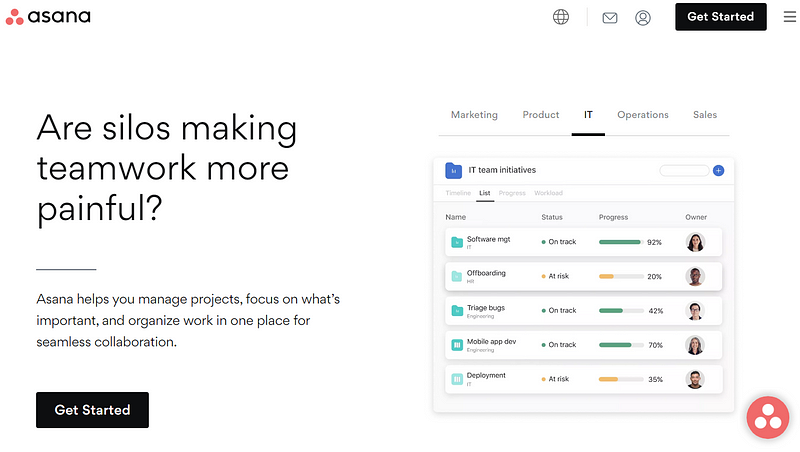Click the 'On track' status of Software mgt
800x452 pixels.
click(x=559, y=242)
